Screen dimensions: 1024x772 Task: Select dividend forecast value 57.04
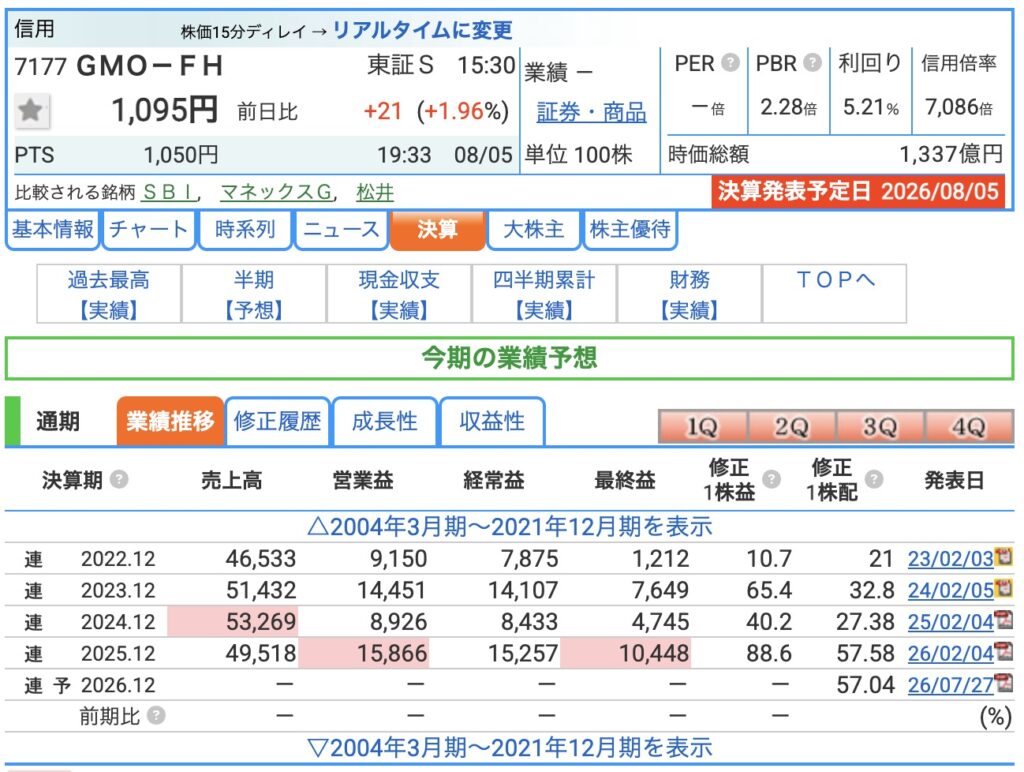tap(865, 684)
